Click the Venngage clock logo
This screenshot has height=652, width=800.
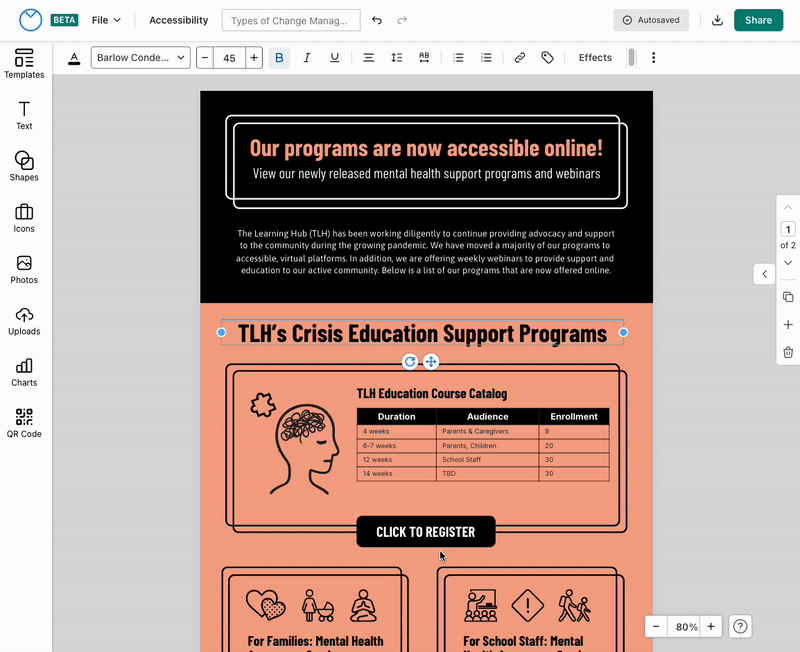(30, 20)
